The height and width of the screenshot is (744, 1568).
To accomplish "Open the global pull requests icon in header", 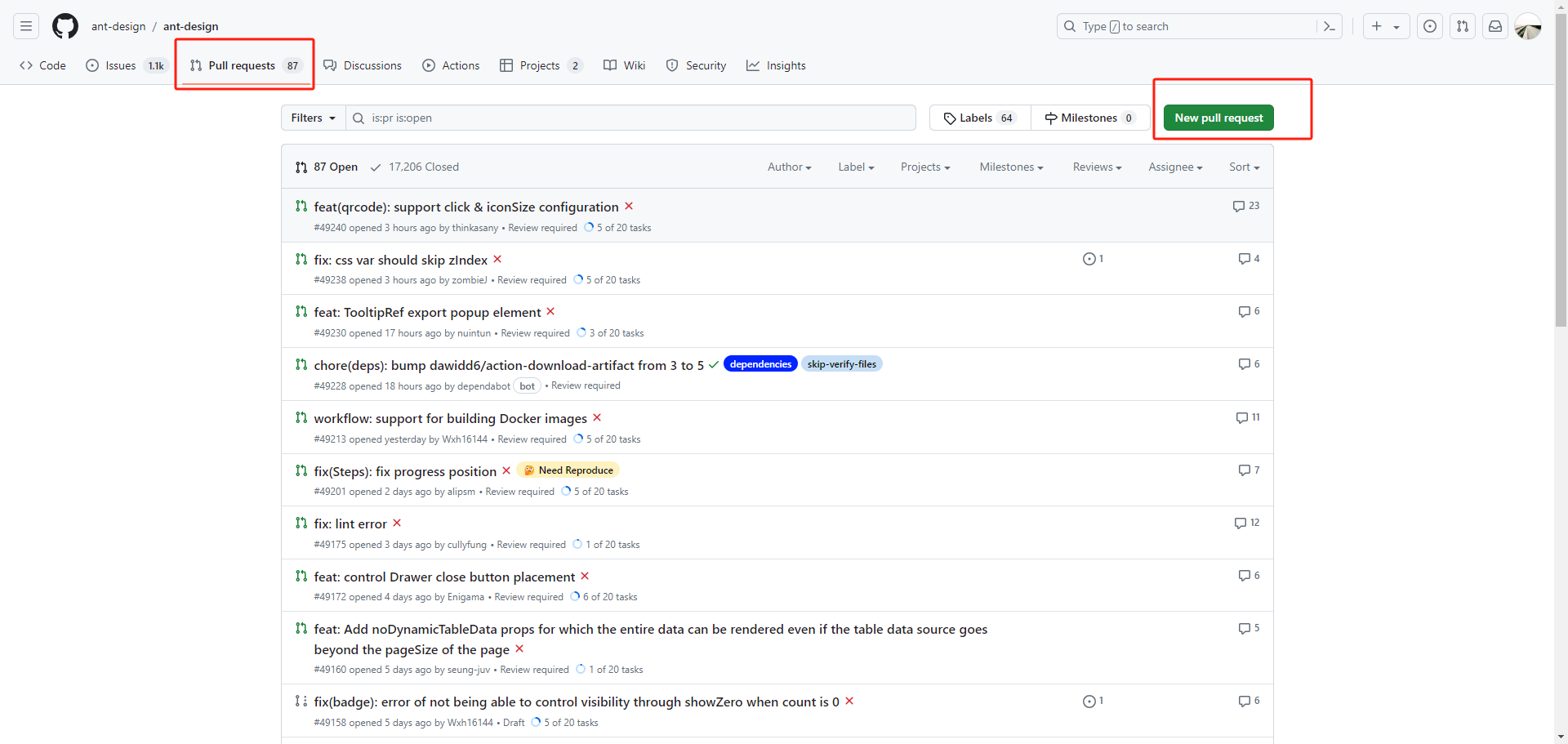I will point(1463,26).
